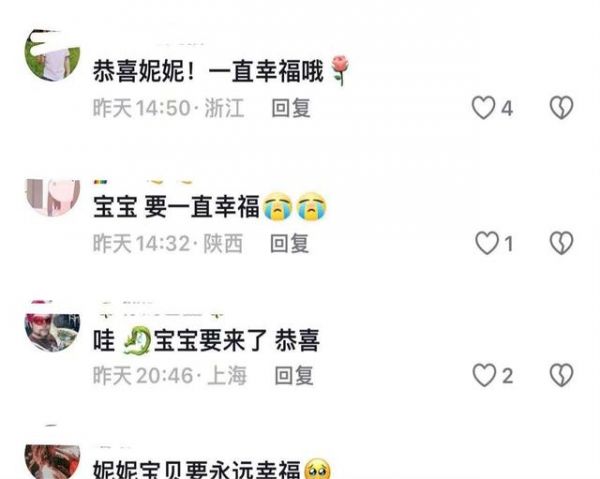Tap broken heart on the 陕西 comment

[561, 243]
